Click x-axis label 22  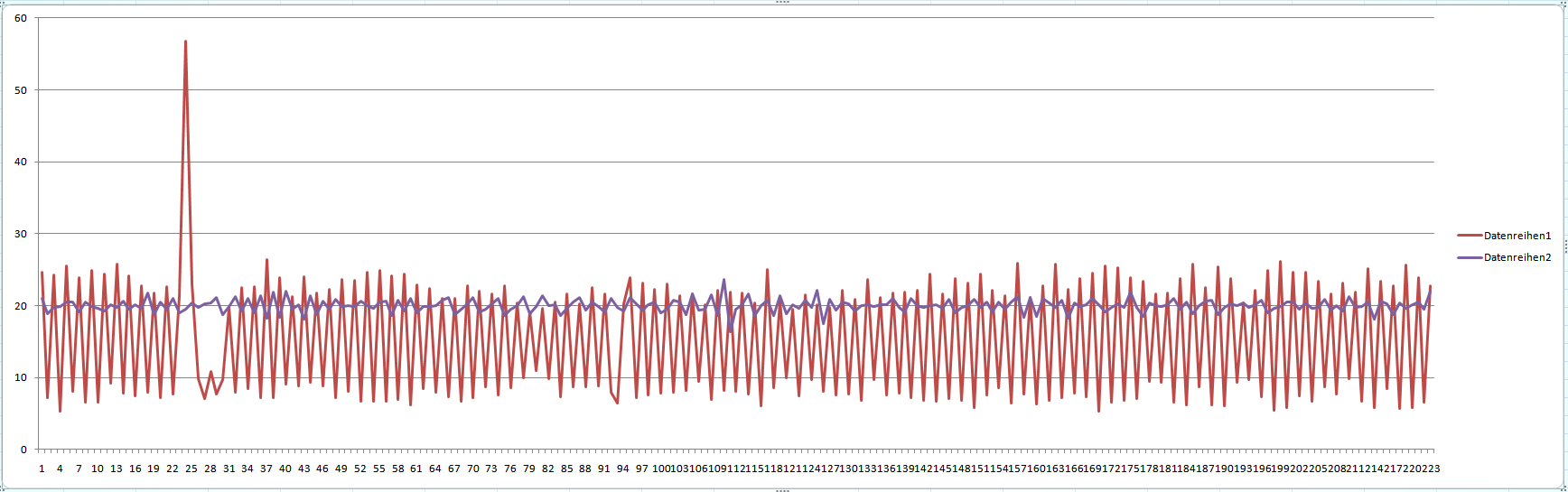coord(173,469)
